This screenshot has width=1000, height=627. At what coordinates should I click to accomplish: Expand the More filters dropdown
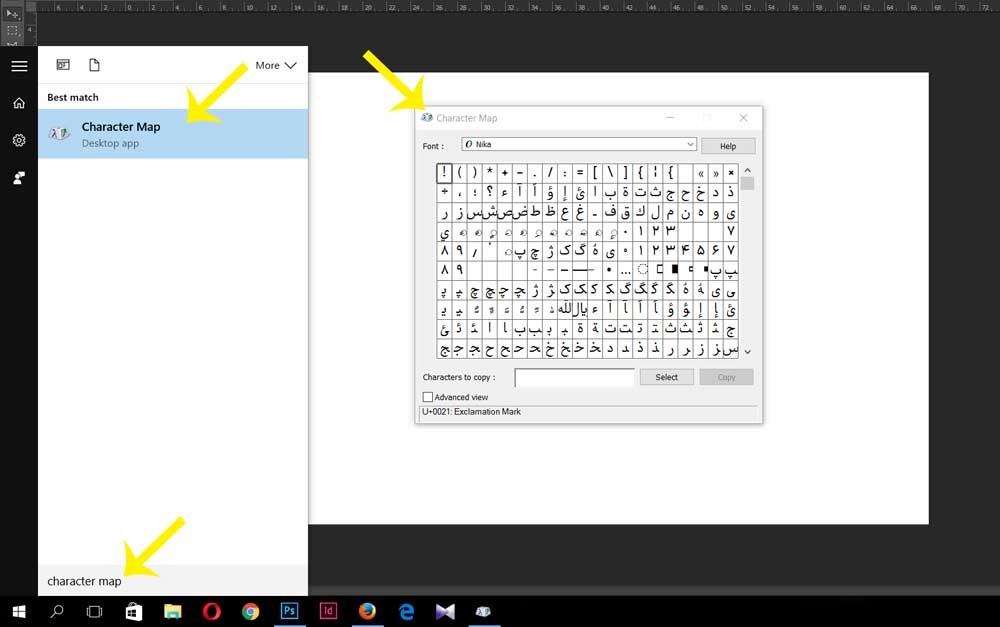pyautogui.click(x=276, y=65)
